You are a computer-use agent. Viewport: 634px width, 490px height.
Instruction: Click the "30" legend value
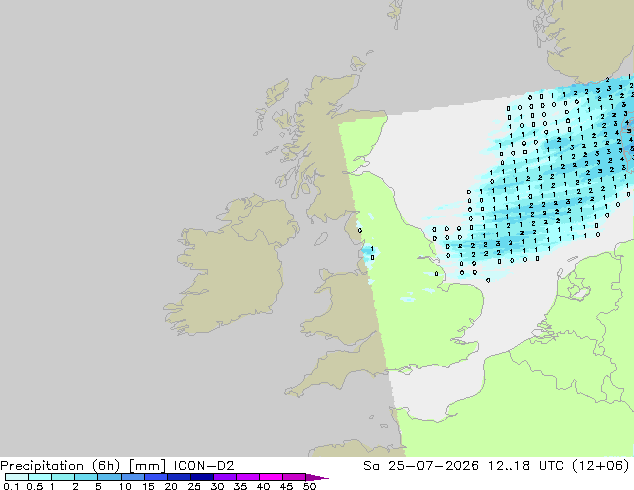pos(217,486)
